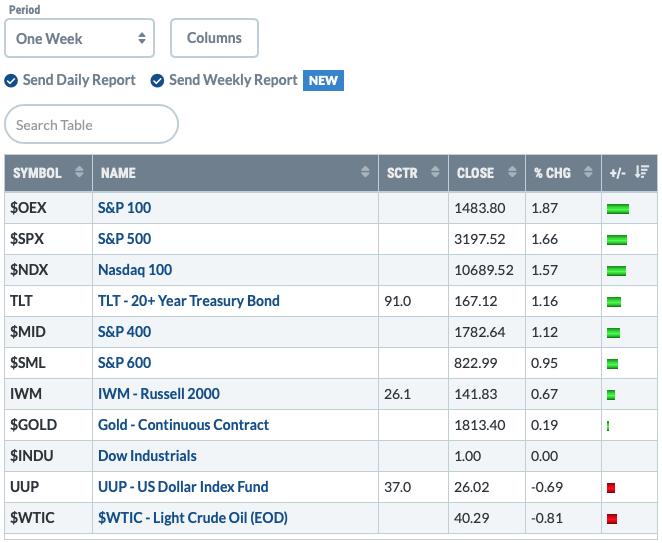This screenshot has width=662, height=543.
Task: Open the Period dropdown showing One Week
Action: pyautogui.click(x=79, y=38)
